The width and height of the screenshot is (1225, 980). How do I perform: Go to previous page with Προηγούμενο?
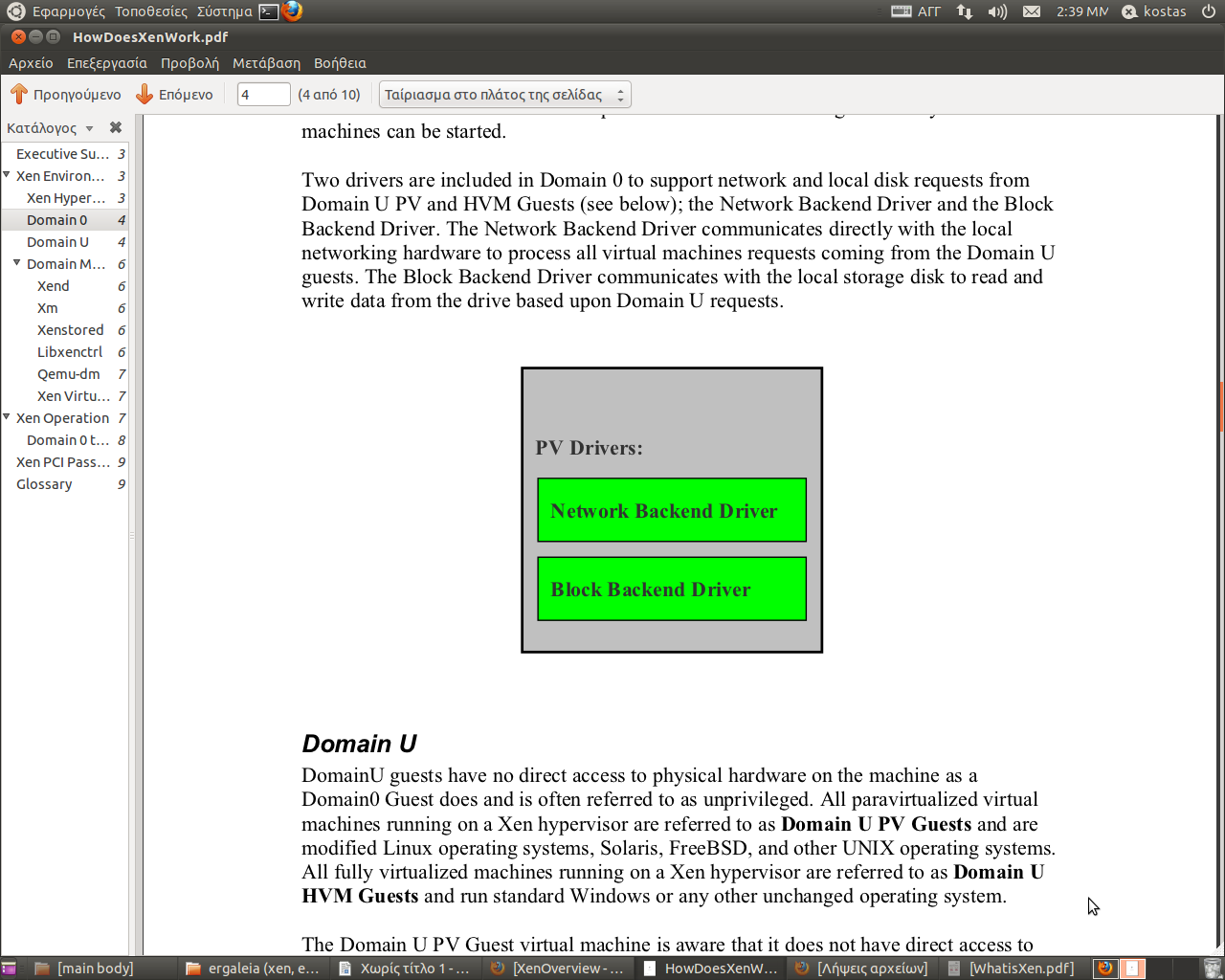tap(66, 95)
